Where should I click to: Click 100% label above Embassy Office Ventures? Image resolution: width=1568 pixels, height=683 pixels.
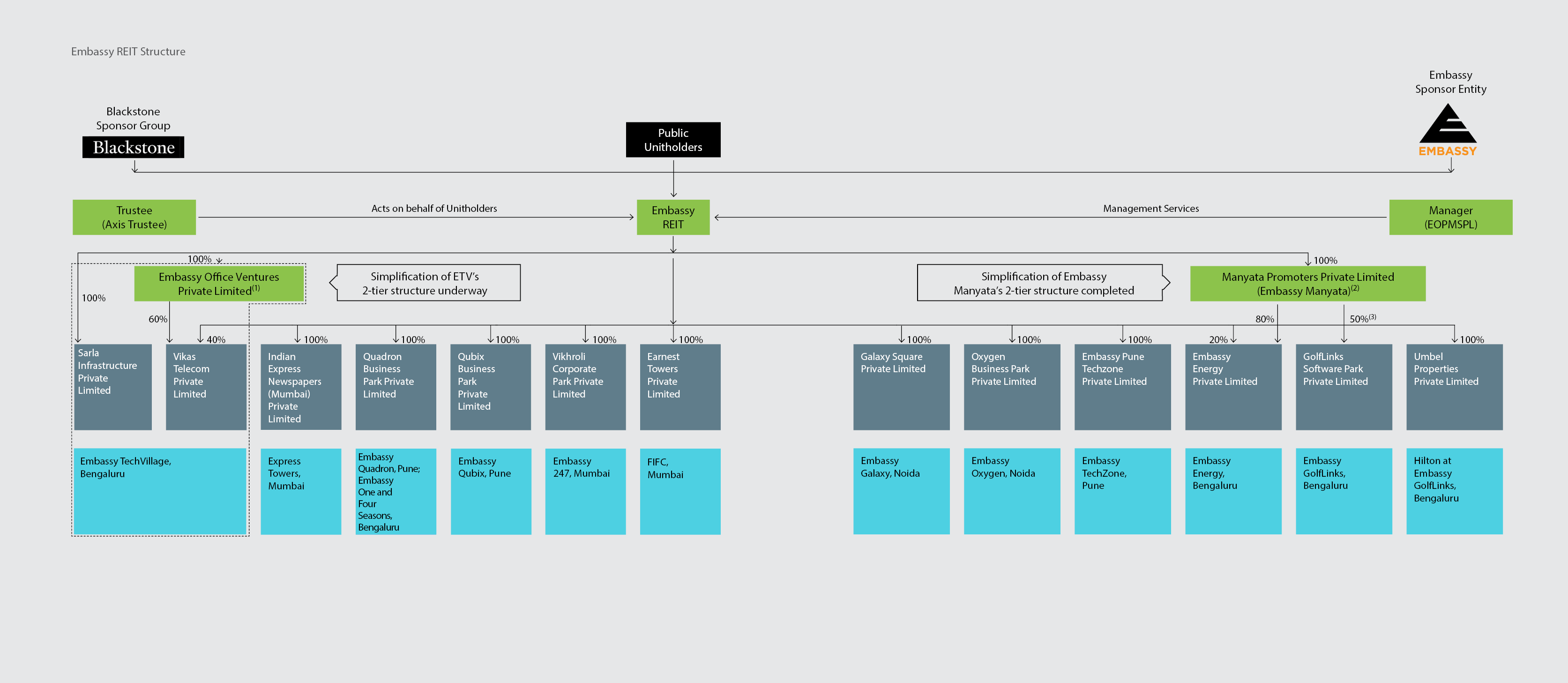pyautogui.click(x=199, y=259)
